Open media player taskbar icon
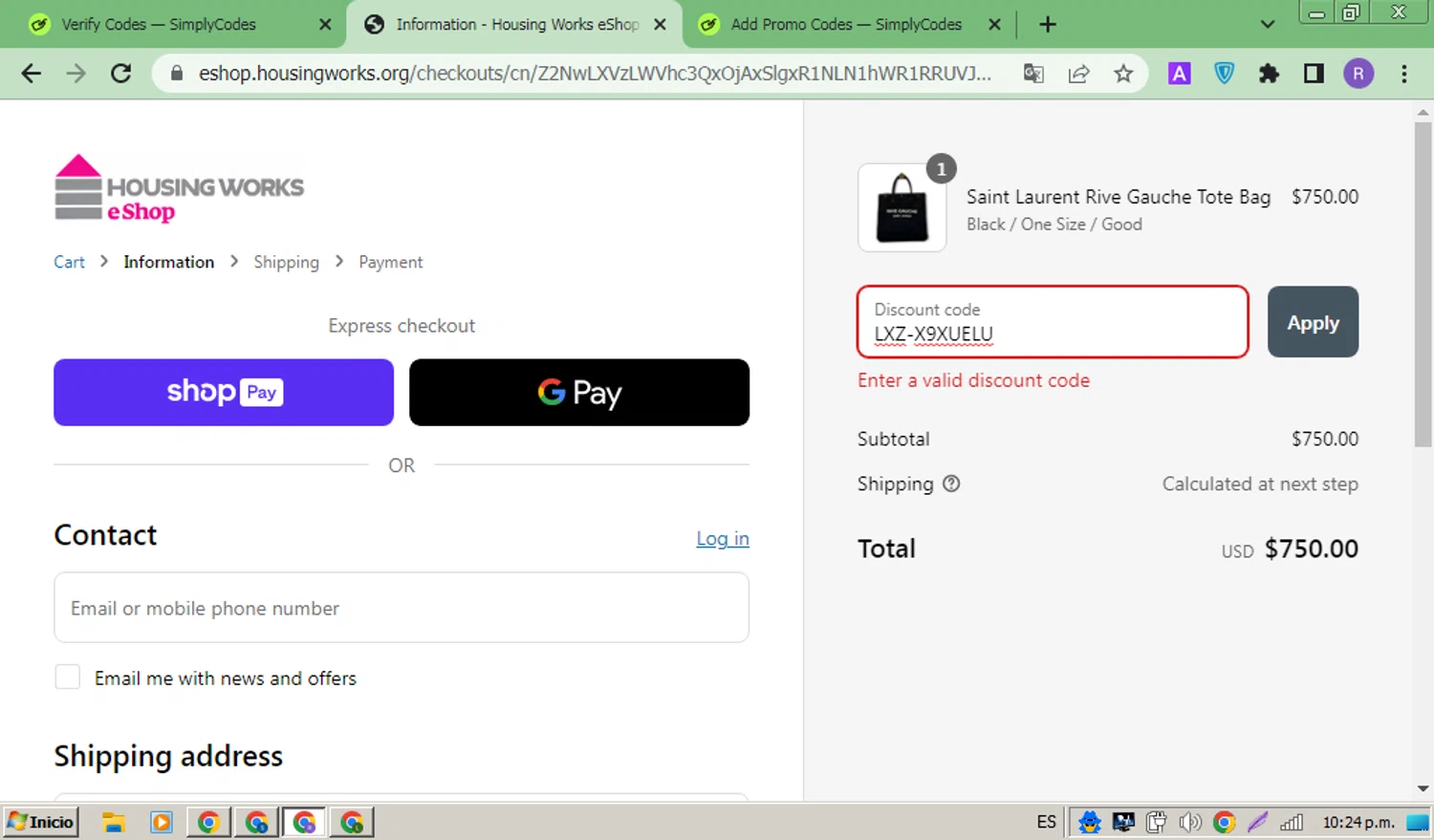The height and width of the screenshot is (840, 1434). tap(161, 822)
